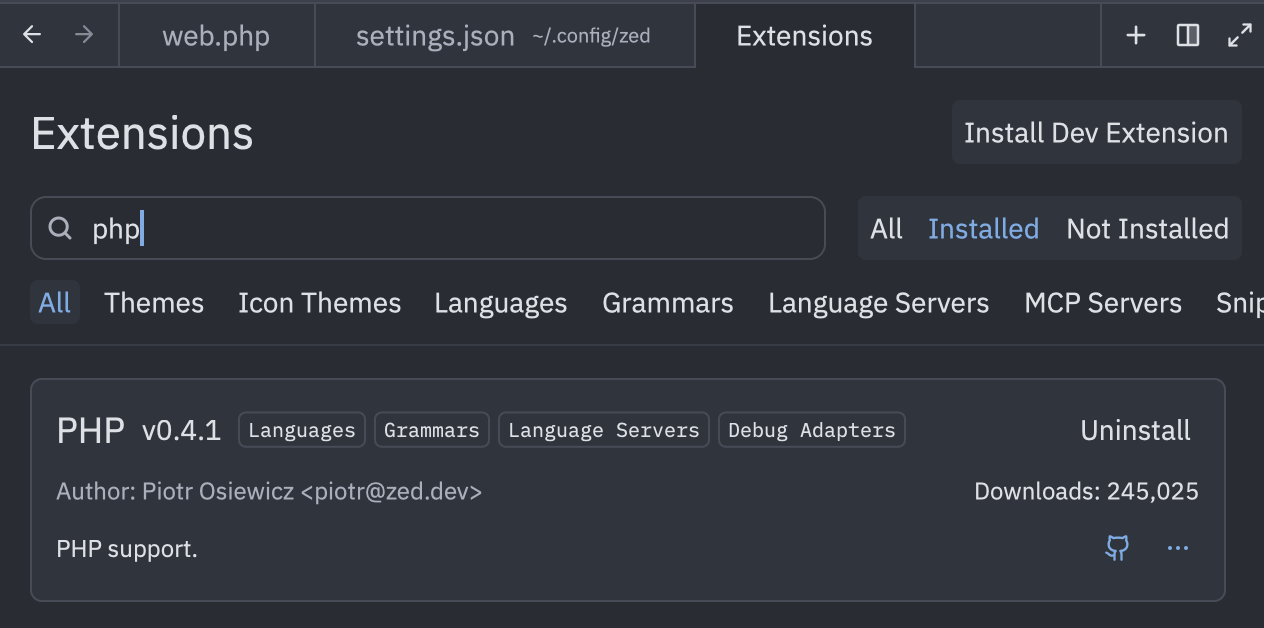Click the PHP extension title
Viewport: 1264px width, 628px height.
click(90, 430)
